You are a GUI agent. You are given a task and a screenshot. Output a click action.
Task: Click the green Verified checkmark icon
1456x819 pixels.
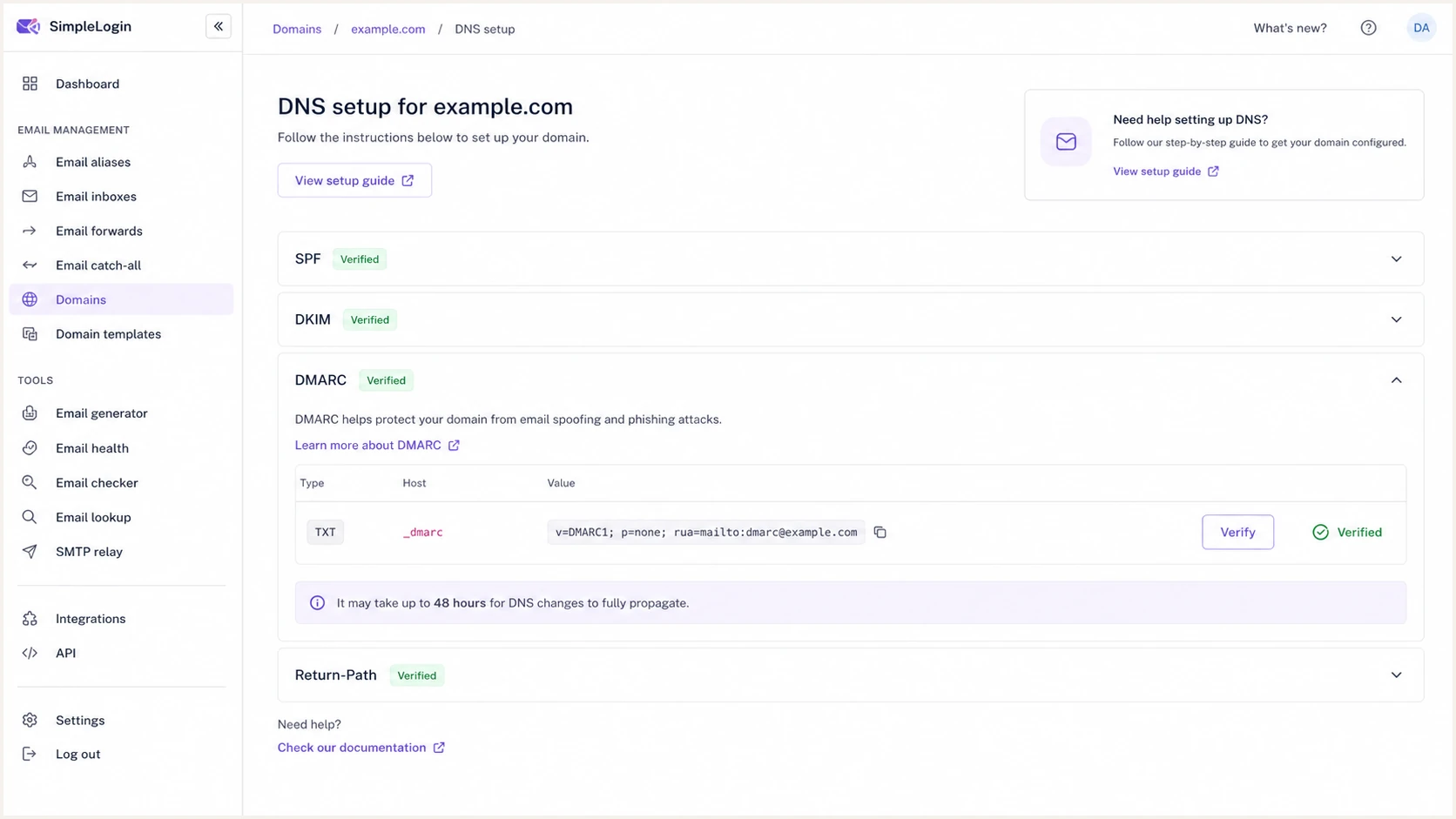point(1320,532)
